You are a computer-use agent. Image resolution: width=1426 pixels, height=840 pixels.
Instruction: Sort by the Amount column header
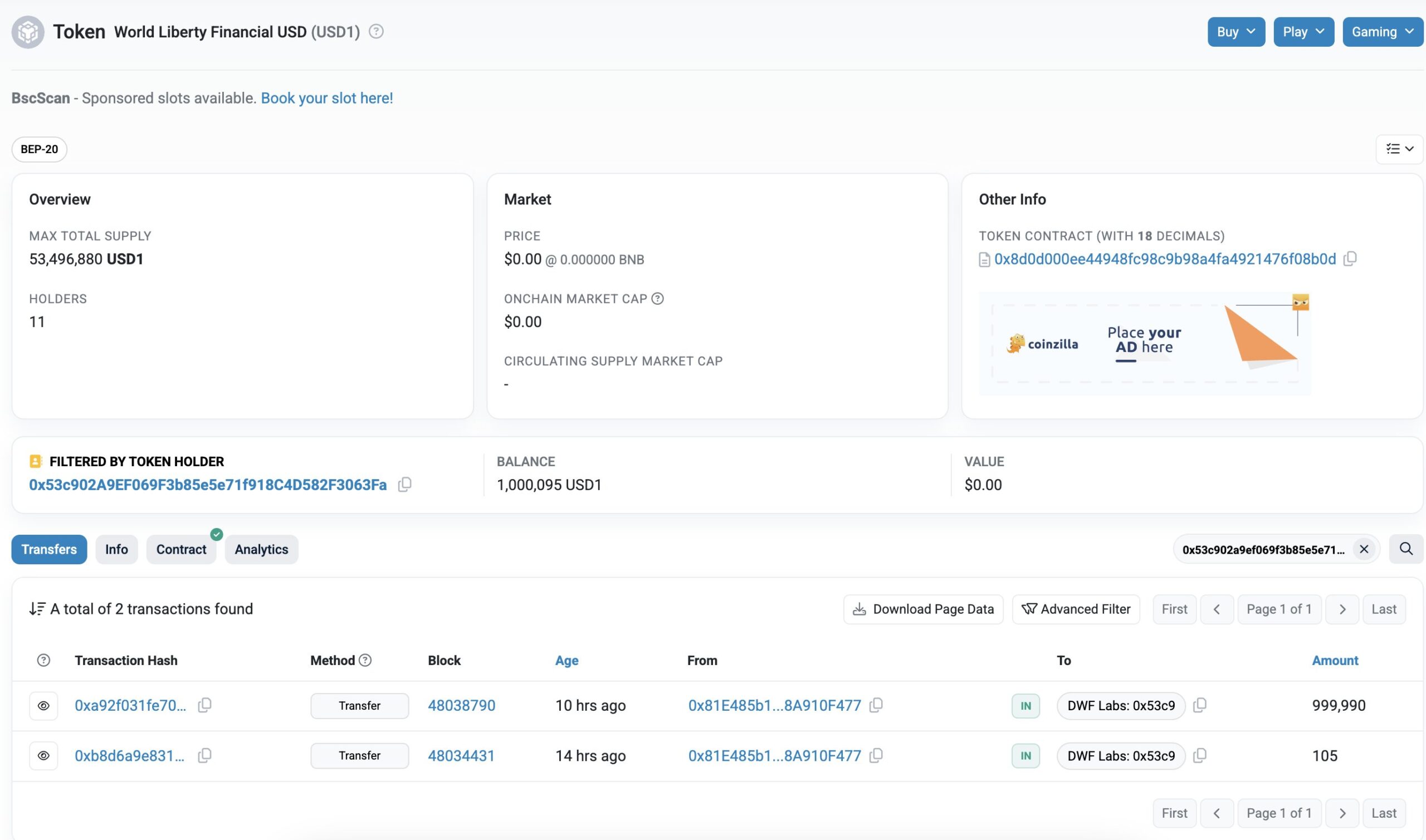pos(1334,660)
